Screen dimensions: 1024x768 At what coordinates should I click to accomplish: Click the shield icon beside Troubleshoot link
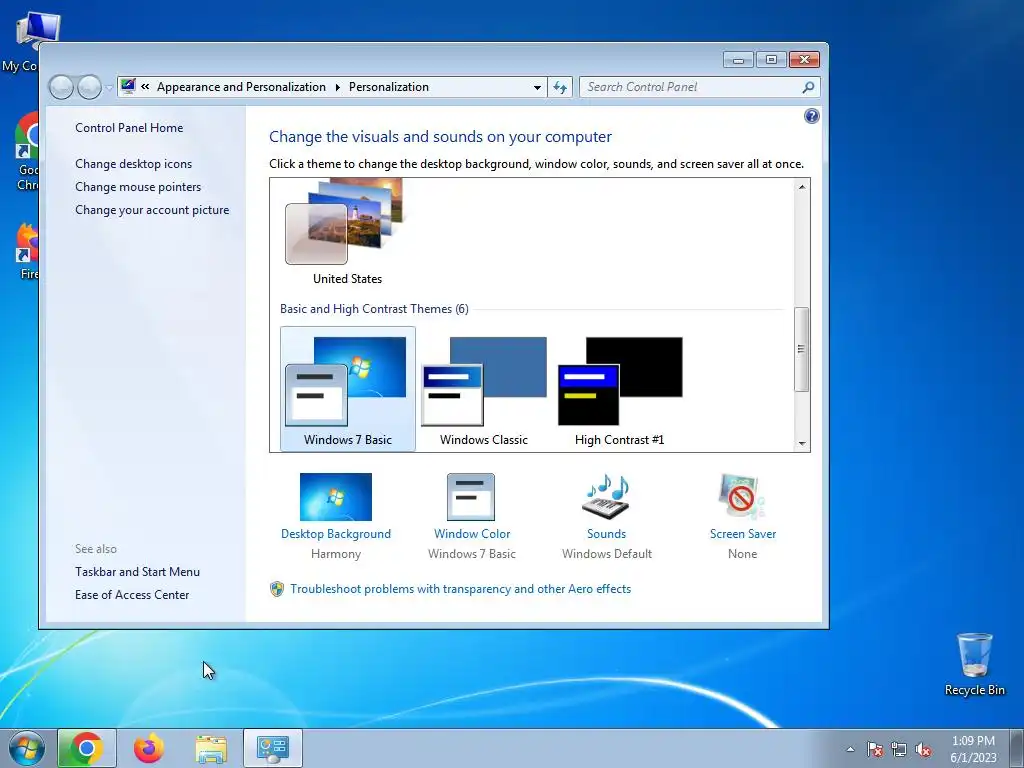coord(277,589)
